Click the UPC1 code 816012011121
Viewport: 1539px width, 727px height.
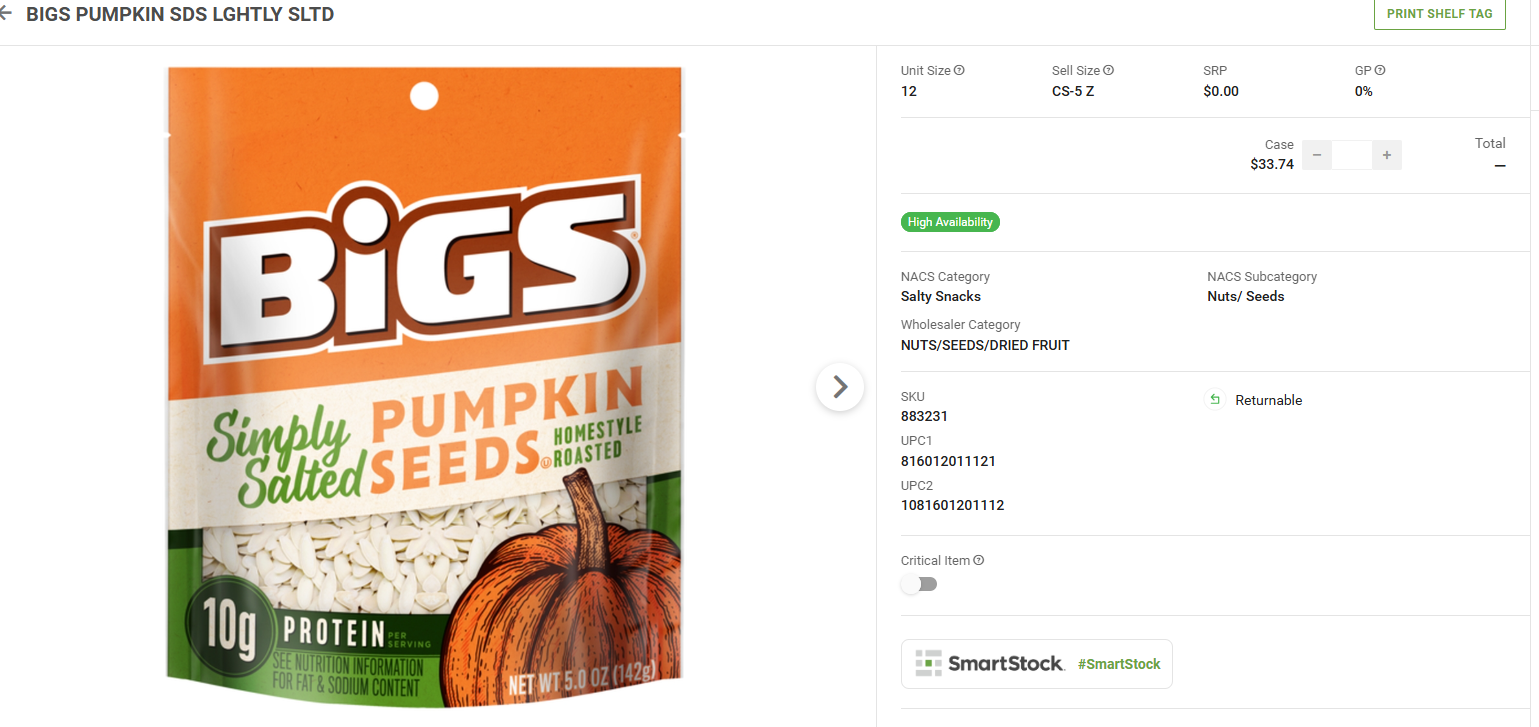pyautogui.click(x=948, y=461)
